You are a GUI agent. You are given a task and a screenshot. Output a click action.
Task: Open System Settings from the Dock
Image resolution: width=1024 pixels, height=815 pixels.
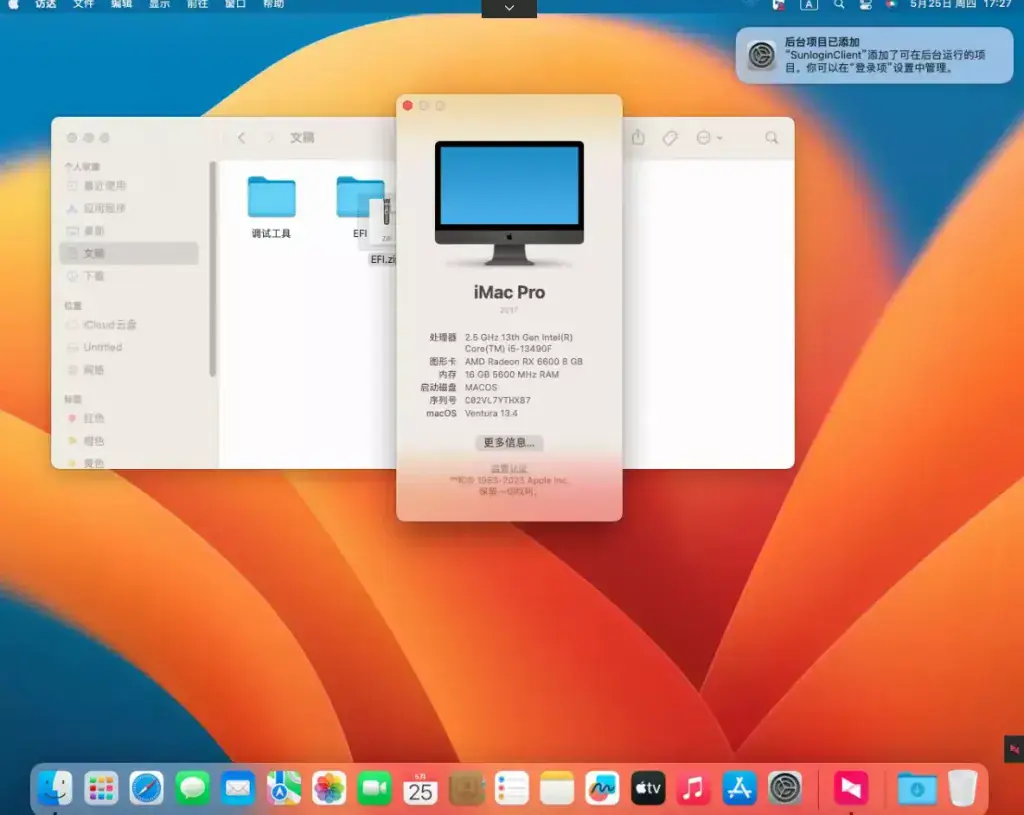[784, 788]
